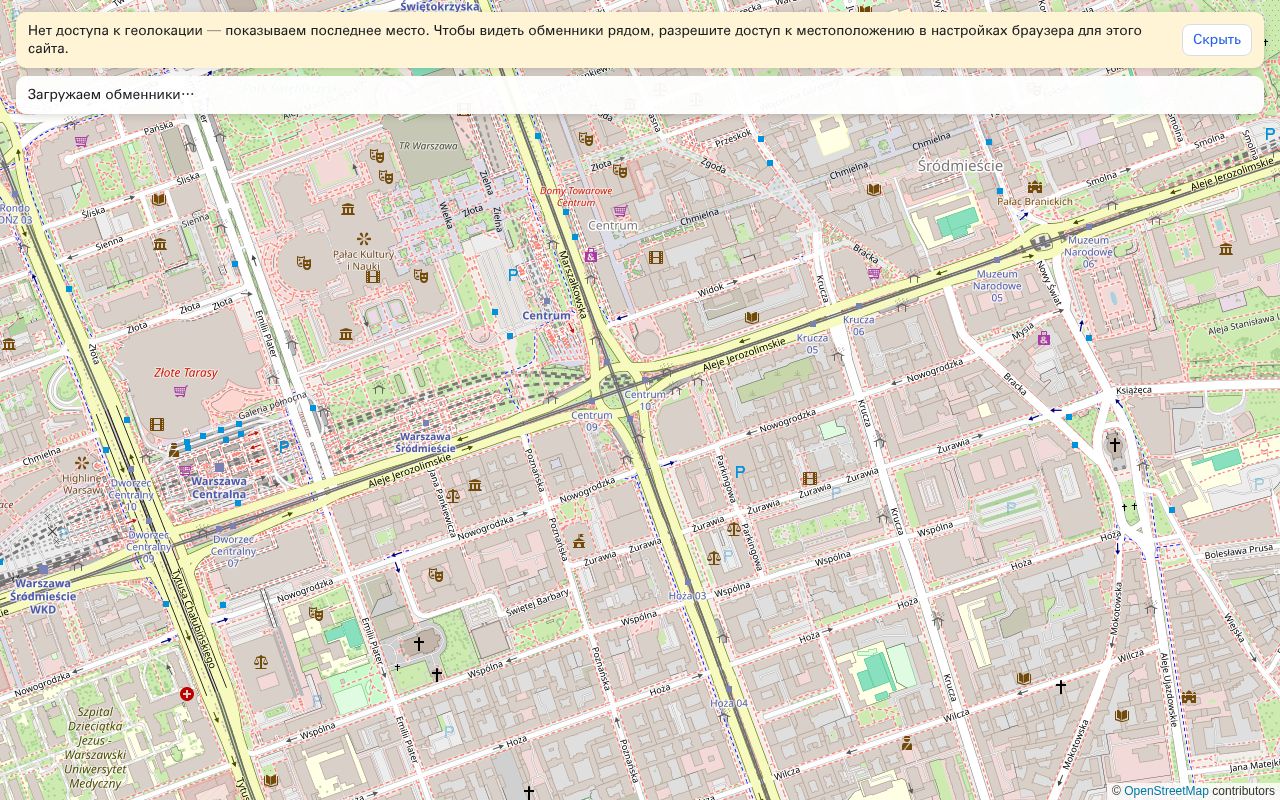The image size is (1280, 800).
Task: Click the shopping cart icon near Pańska street
Action: pos(81,141)
